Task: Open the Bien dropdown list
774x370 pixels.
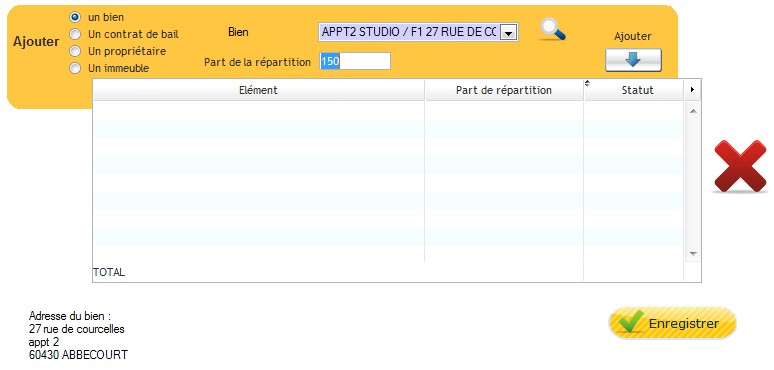Action: pyautogui.click(x=509, y=33)
